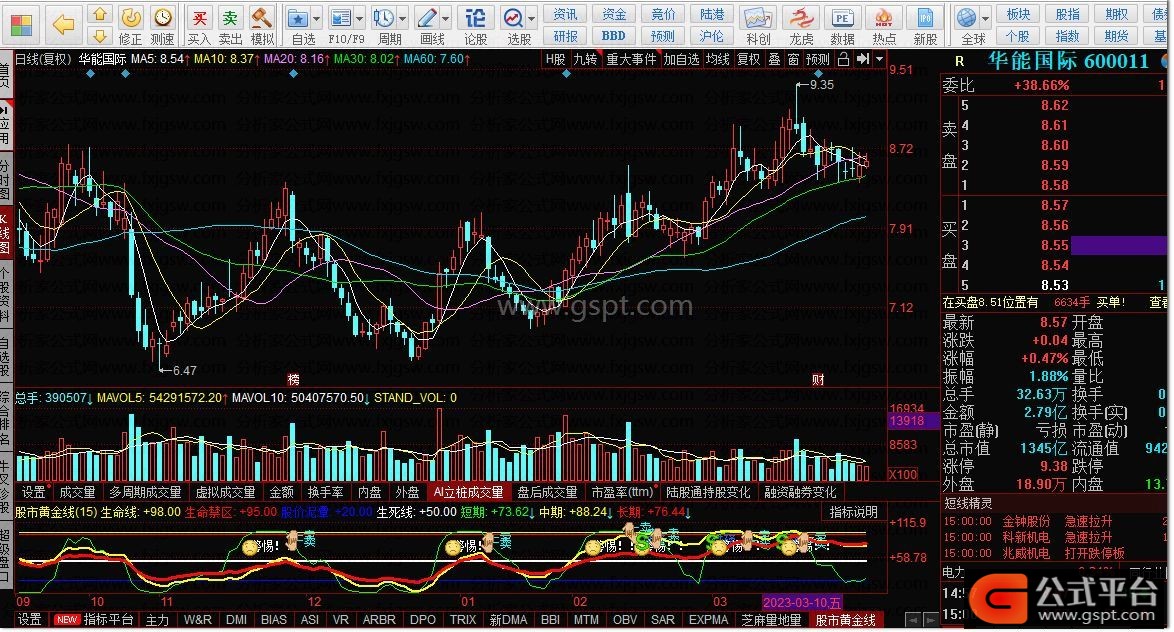Select the 市盈率(ttm) tab
Viewport: 1174px width, 632px height.
[621, 492]
